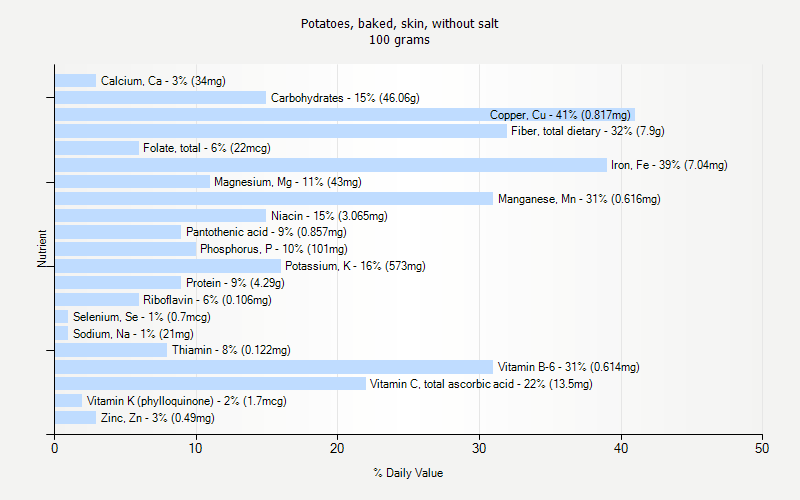
Task: Click the 'Manganese, Mn - 31% (0.616mg)' label
Action: [579, 198]
